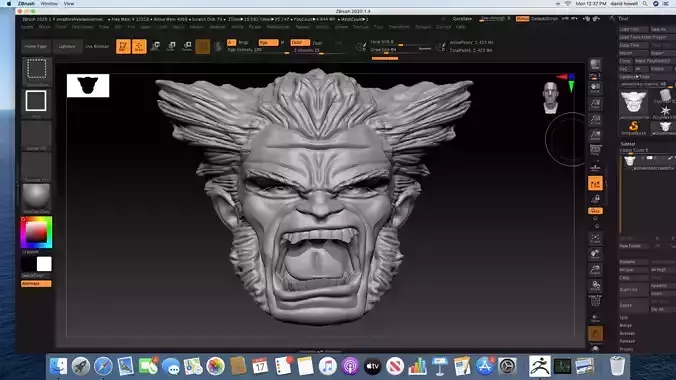The height and width of the screenshot is (380, 676).
Task: Toggle Live Boolean mode
Action: click(x=97, y=46)
